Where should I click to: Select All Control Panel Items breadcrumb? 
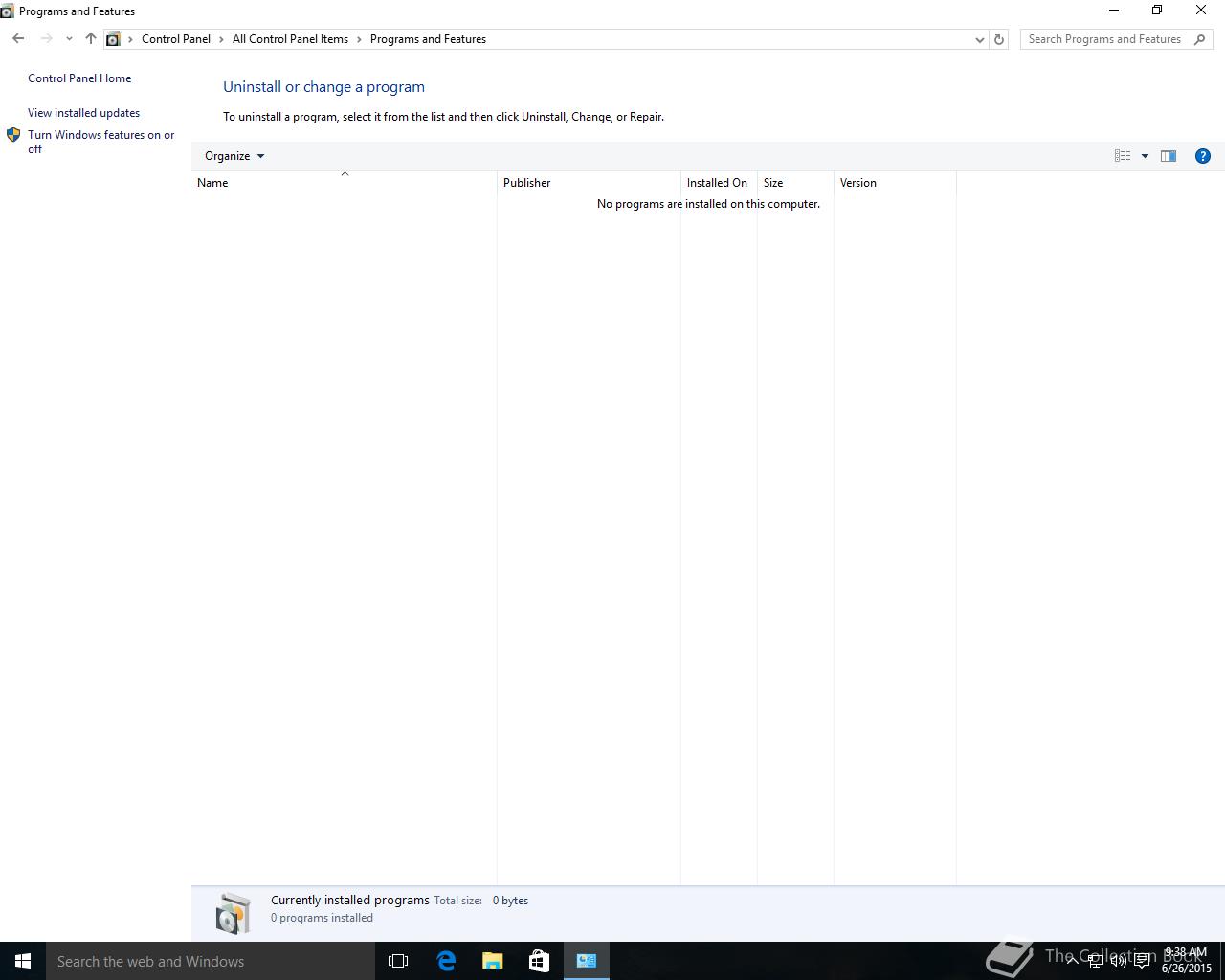click(290, 39)
